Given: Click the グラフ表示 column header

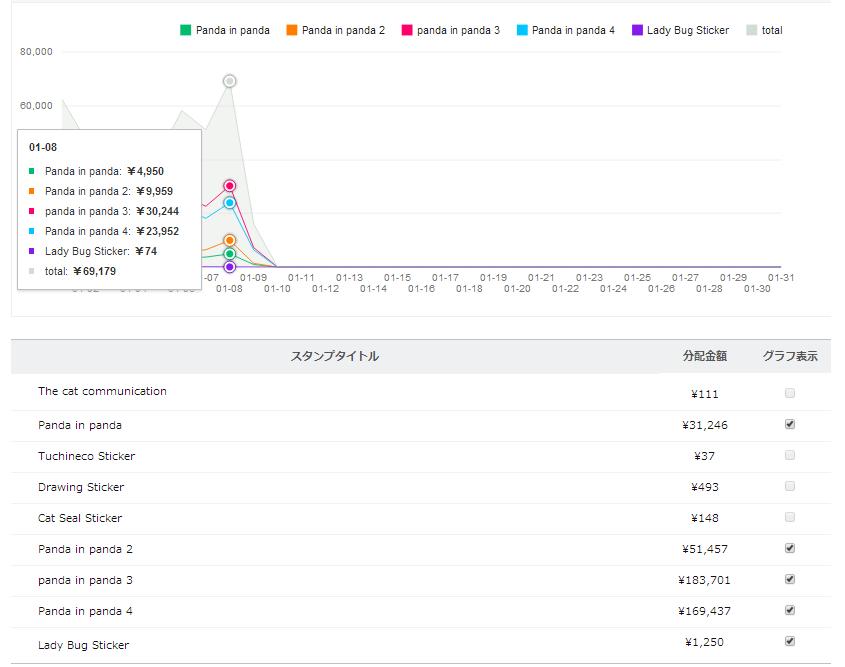Looking at the screenshot, I should pyautogui.click(x=790, y=356).
